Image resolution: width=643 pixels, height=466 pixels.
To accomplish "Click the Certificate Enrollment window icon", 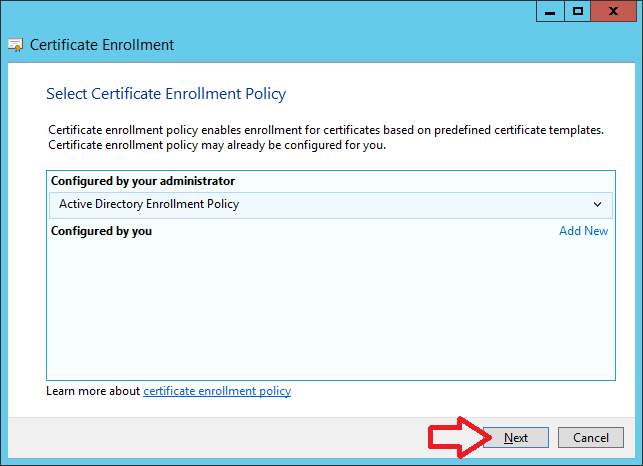I will (x=15, y=45).
